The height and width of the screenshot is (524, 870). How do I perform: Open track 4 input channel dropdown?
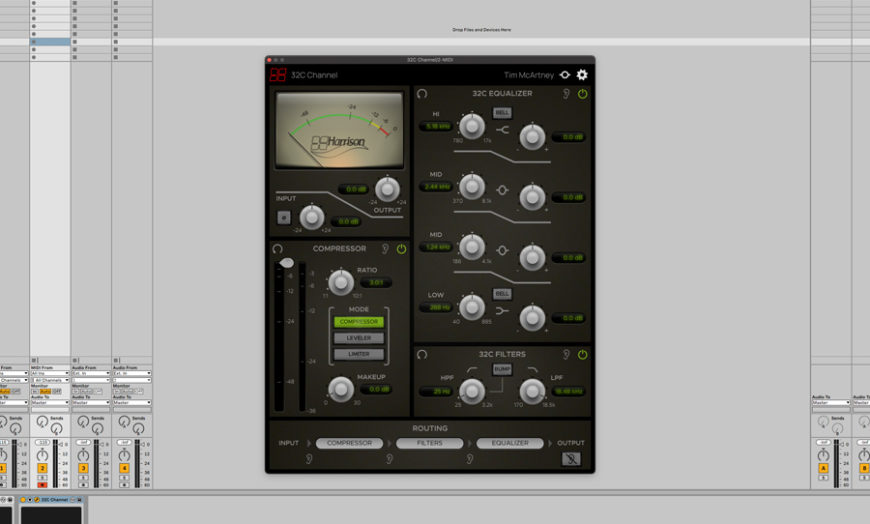pyautogui.click(x=132, y=380)
